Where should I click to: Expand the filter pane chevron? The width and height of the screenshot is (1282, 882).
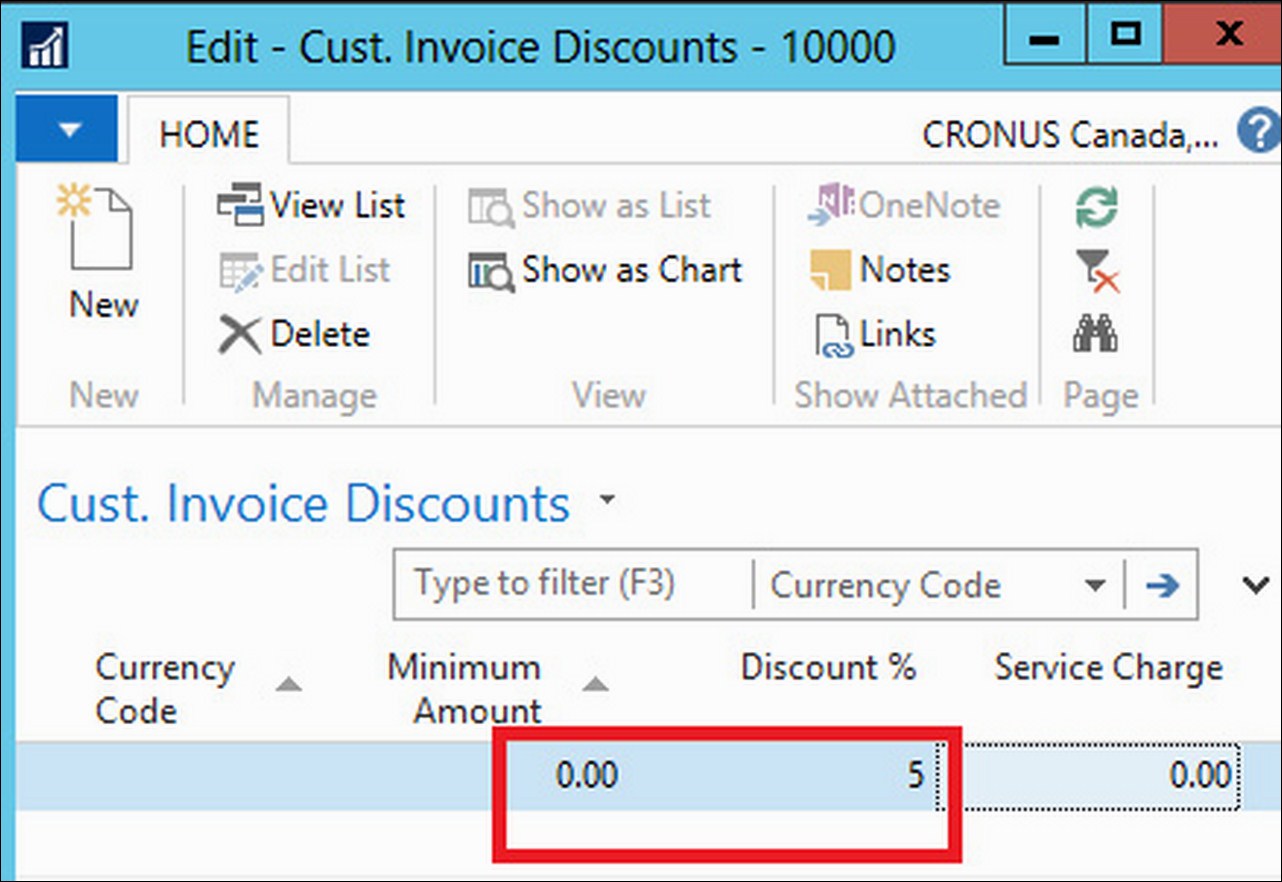coord(1254,585)
